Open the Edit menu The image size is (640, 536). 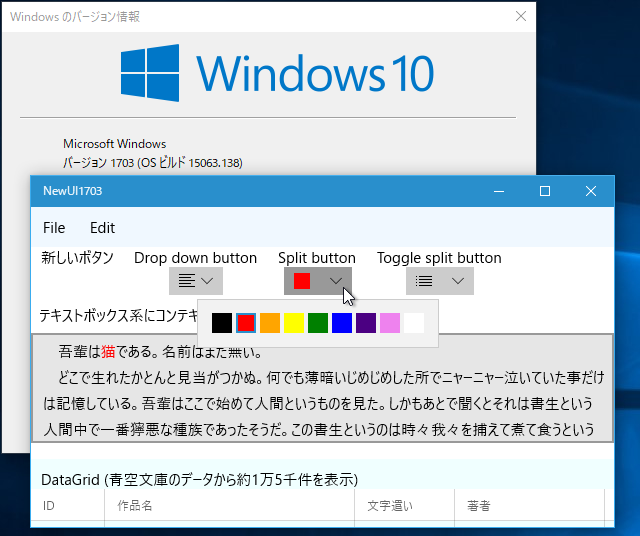pos(102,228)
